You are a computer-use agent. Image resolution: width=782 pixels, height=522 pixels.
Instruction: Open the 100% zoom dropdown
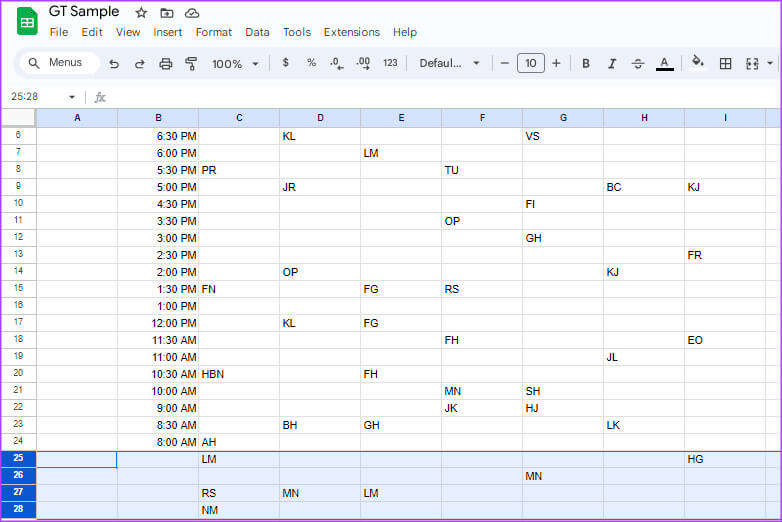pyautogui.click(x=235, y=63)
